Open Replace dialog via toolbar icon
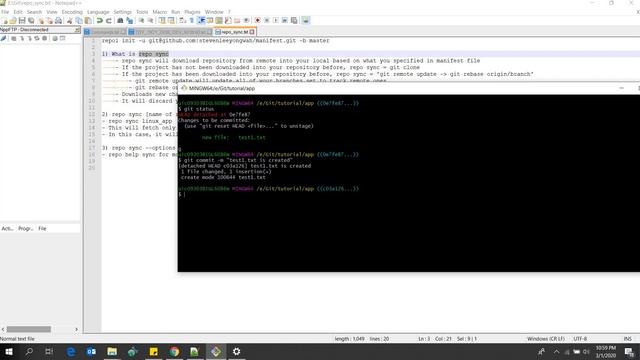Screen dimensions: 640x360 [129, 20]
